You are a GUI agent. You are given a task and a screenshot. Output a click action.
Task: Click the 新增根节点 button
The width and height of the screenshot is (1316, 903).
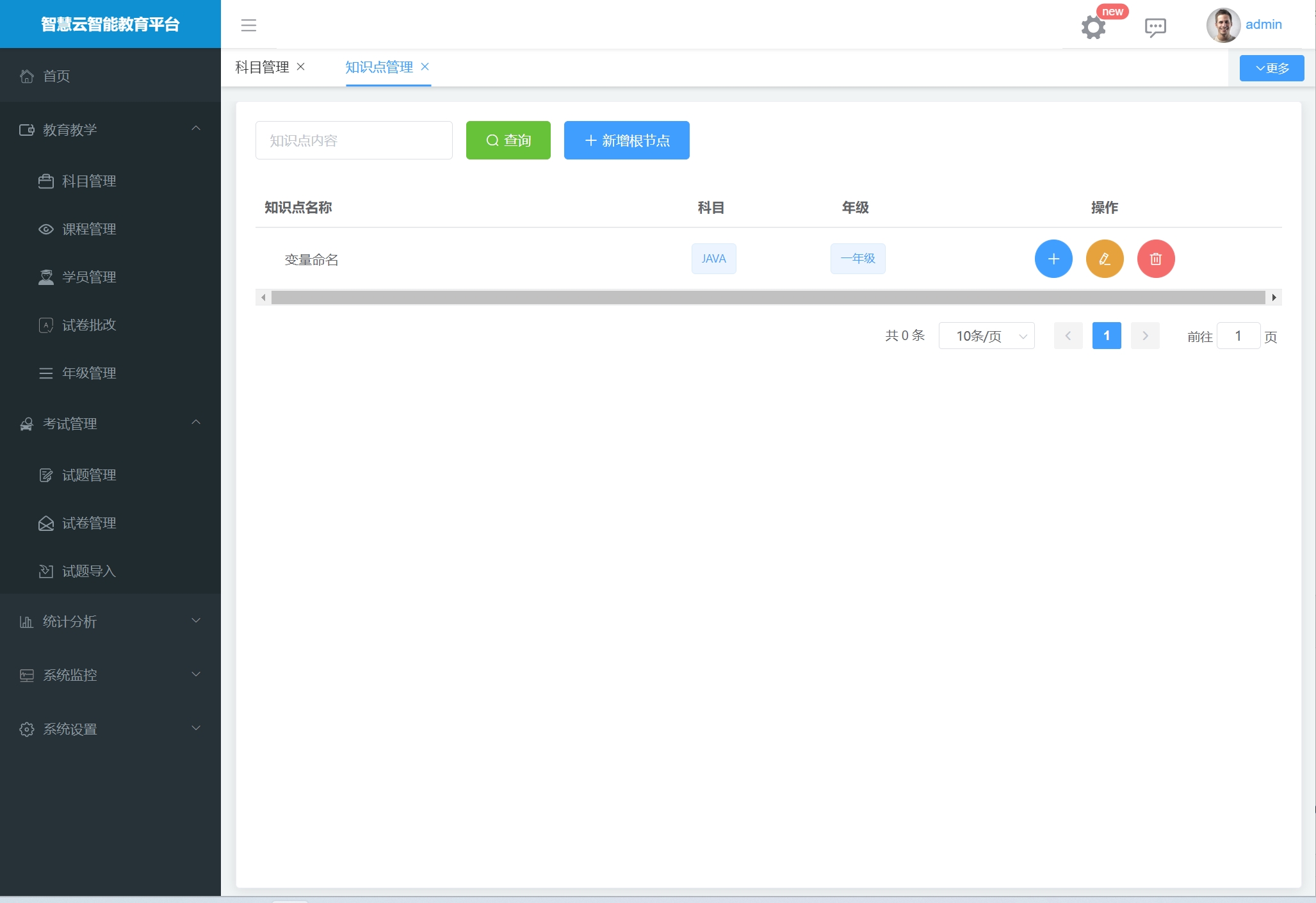tap(626, 140)
